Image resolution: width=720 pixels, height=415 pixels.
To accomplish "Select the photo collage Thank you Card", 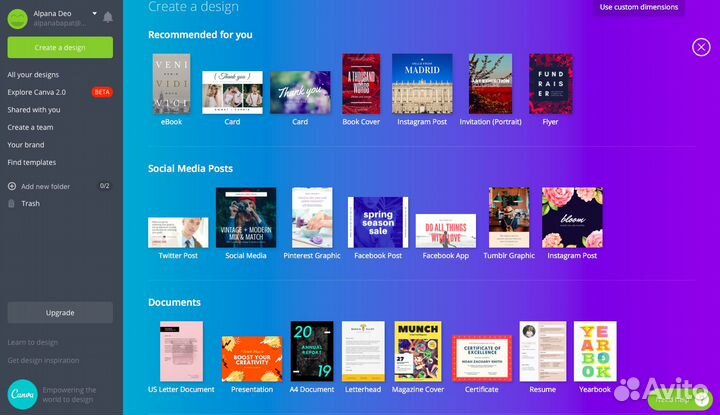I will click(x=232, y=92).
